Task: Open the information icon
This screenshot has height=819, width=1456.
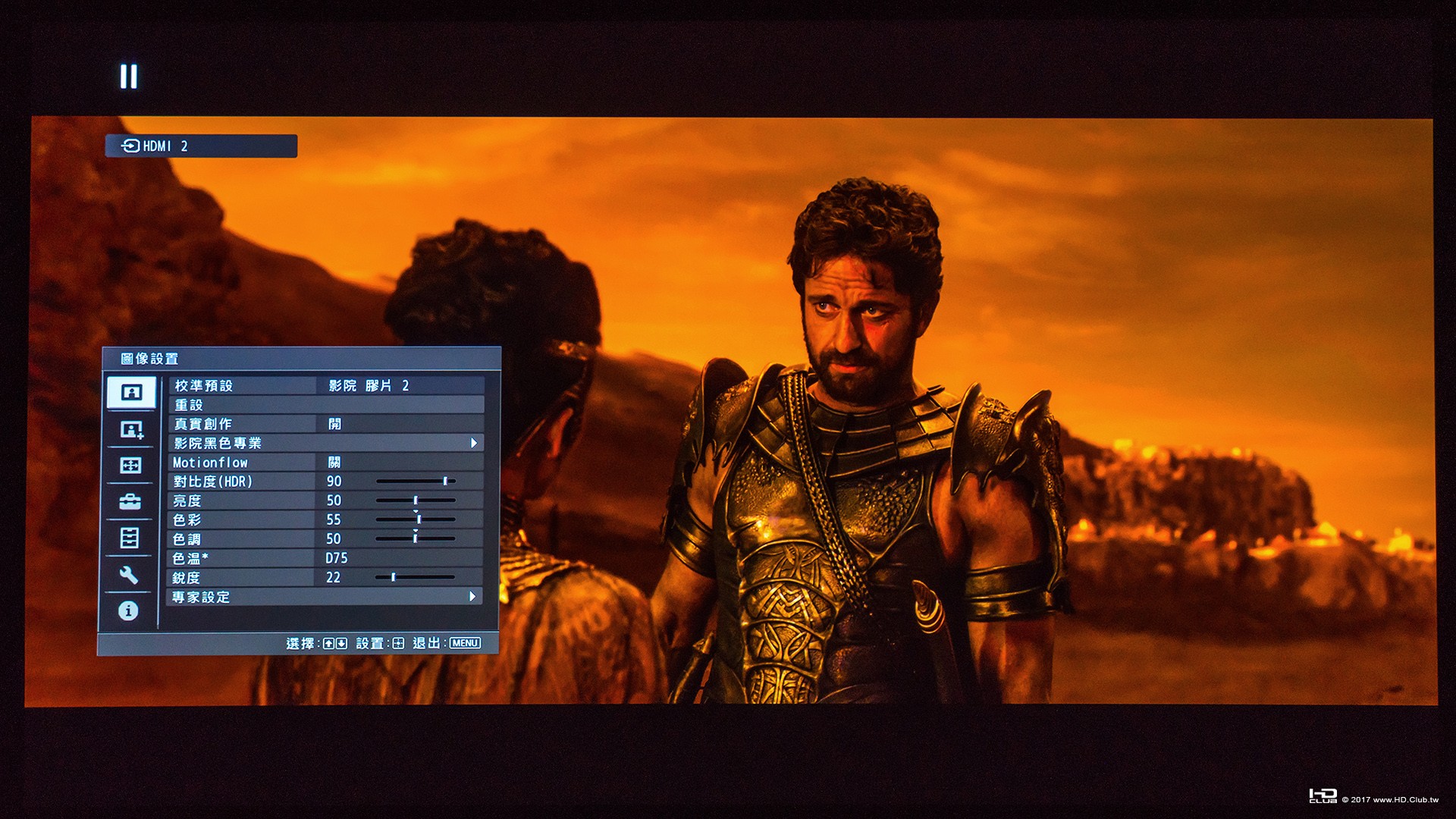Action: [x=128, y=610]
